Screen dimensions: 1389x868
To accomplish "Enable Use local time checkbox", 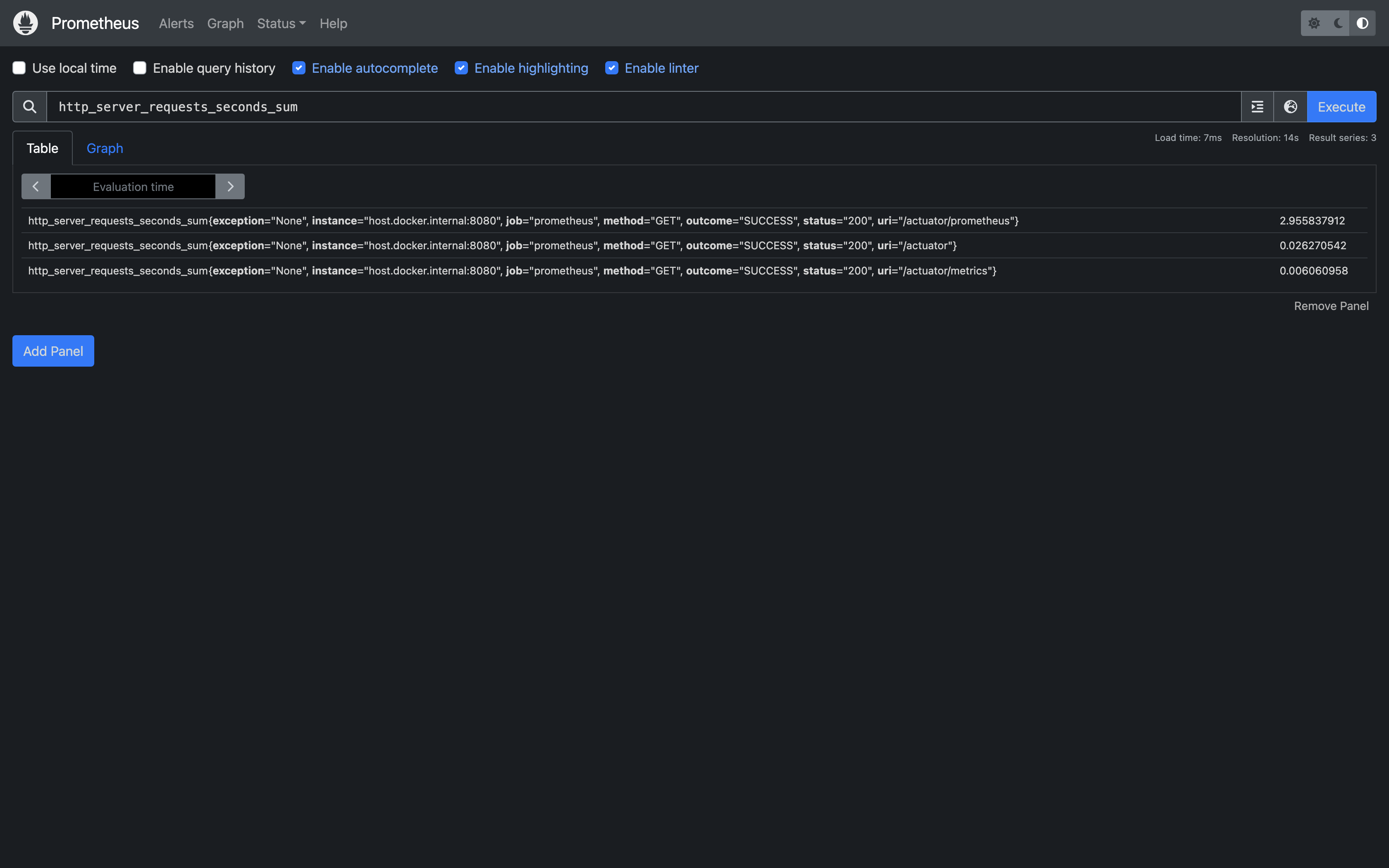I will [19, 68].
